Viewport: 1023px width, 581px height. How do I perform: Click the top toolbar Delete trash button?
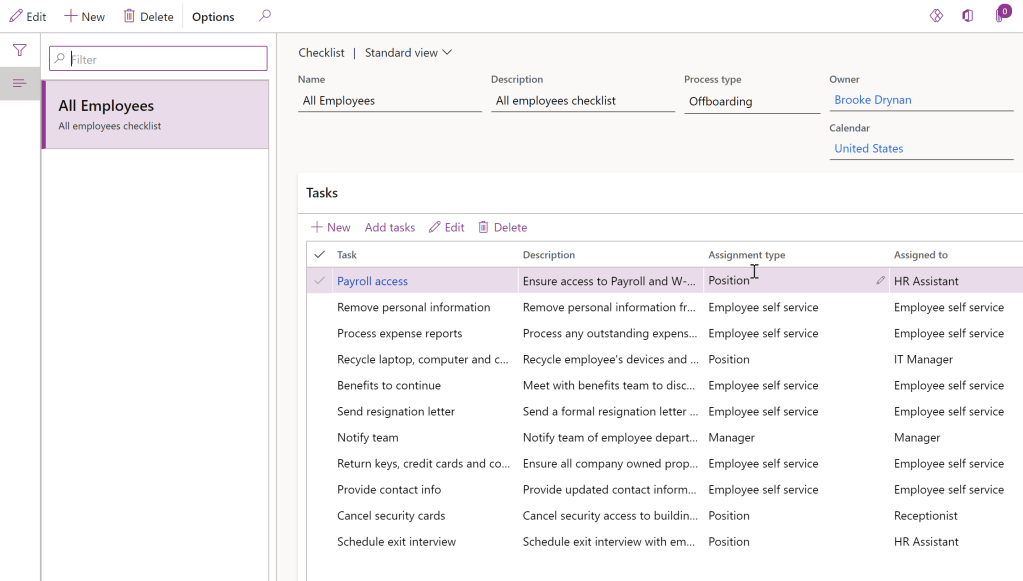(148, 16)
